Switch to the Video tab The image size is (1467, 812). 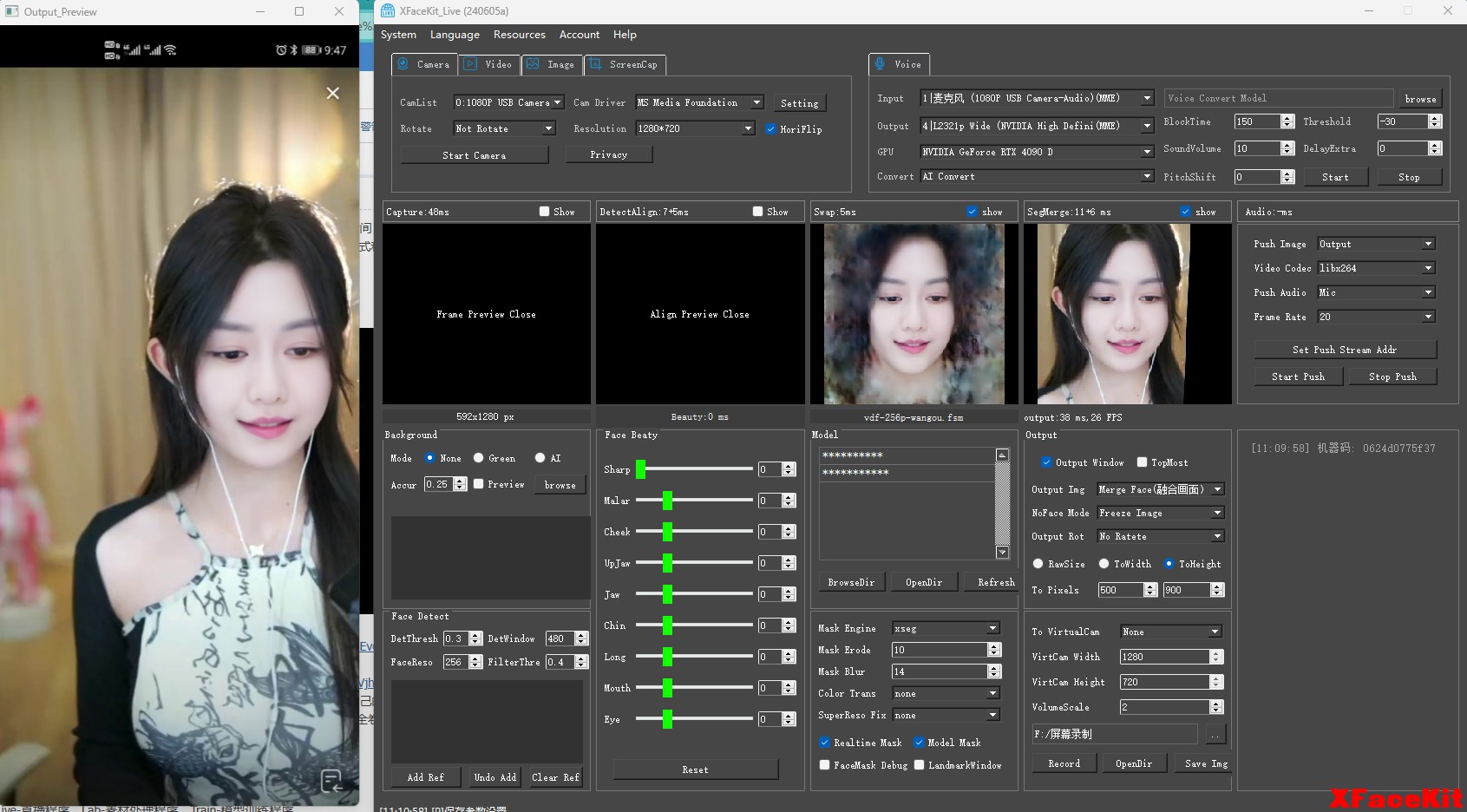coord(488,64)
